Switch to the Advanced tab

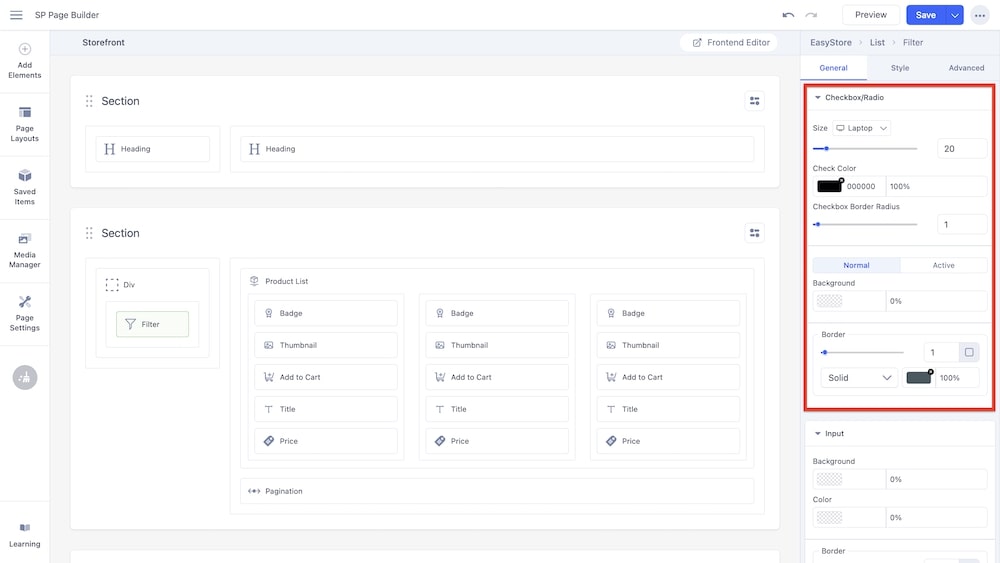click(x=966, y=68)
